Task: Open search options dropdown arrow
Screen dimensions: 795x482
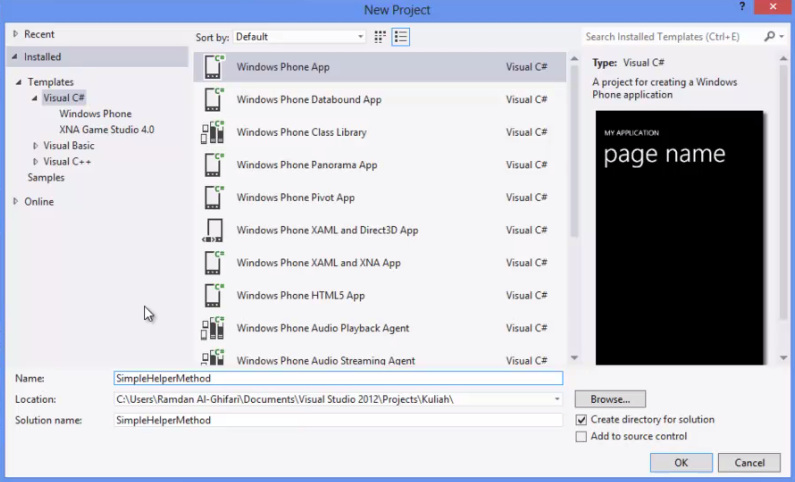Action: pyautogui.click(x=782, y=36)
